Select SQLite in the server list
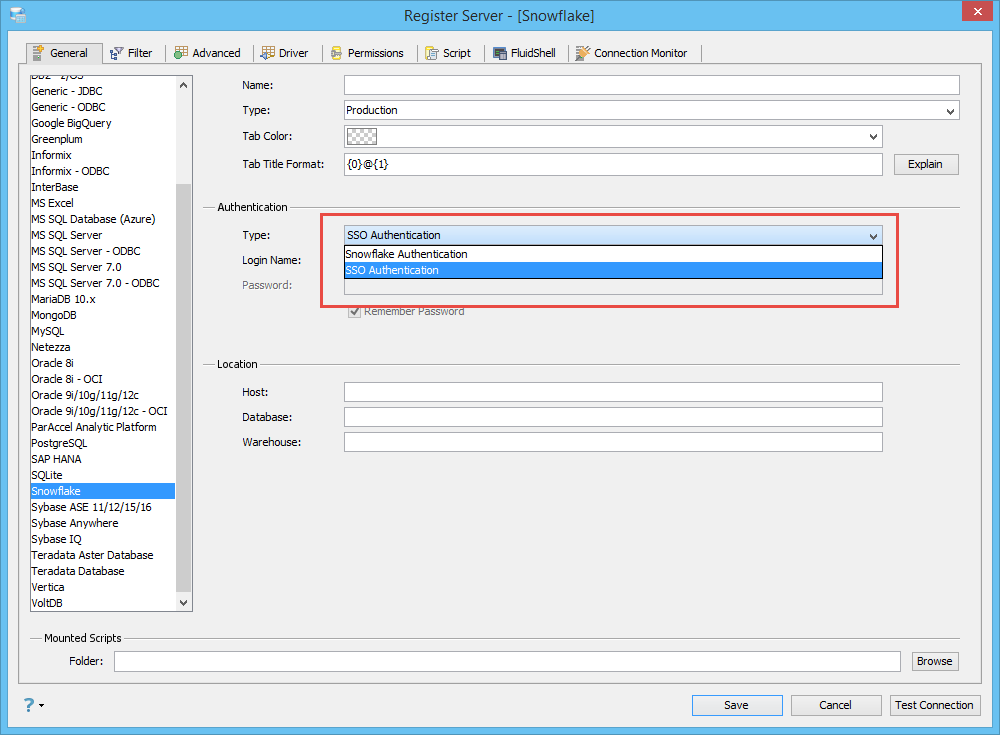This screenshot has height=735, width=1000. [x=103, y=475]
